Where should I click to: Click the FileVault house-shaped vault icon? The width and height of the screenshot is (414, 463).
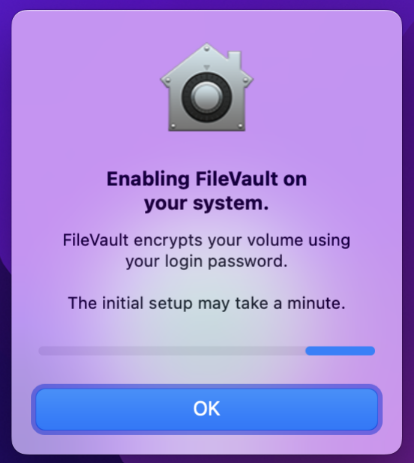(207, 87)
